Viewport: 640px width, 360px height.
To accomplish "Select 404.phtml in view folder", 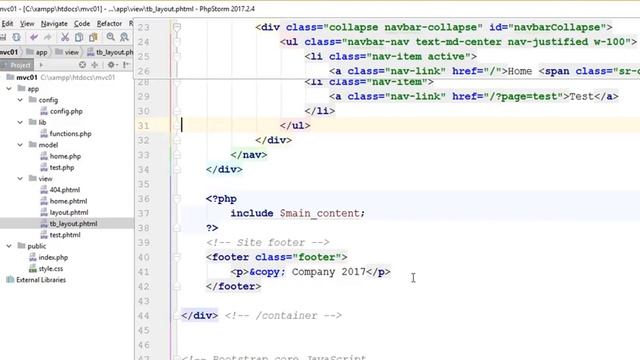I will coord(64,190).
